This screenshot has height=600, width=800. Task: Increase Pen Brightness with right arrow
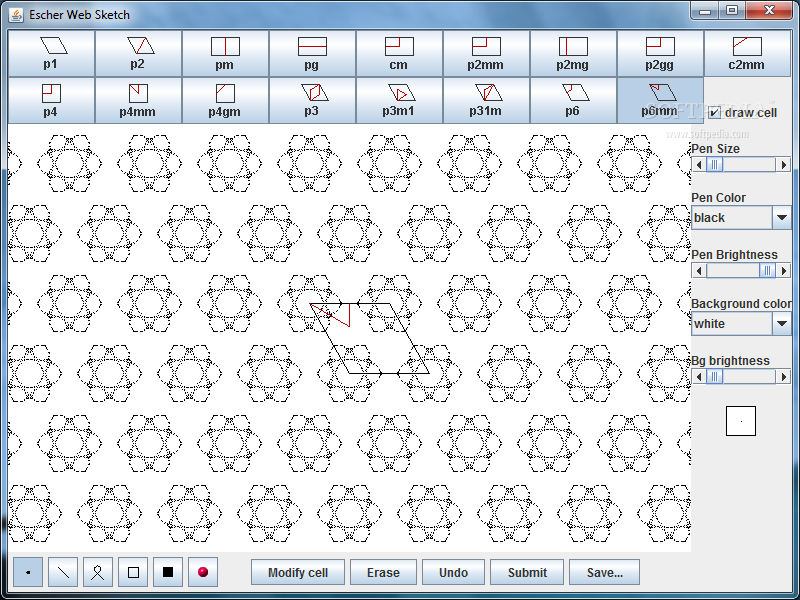coord(784,271)
